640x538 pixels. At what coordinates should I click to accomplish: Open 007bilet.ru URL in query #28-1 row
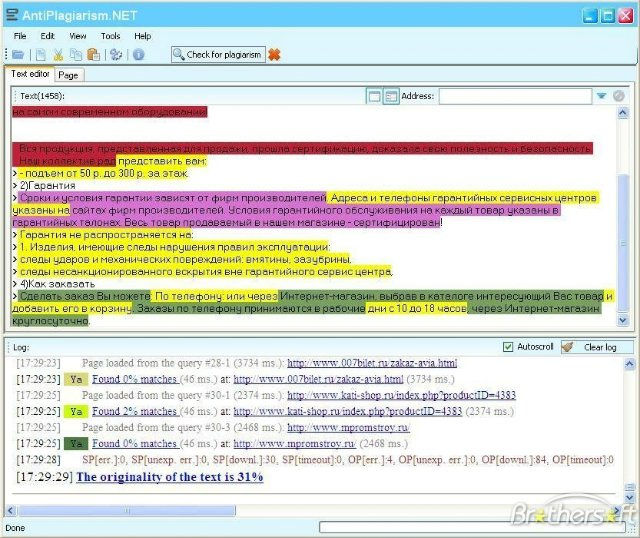372,363
